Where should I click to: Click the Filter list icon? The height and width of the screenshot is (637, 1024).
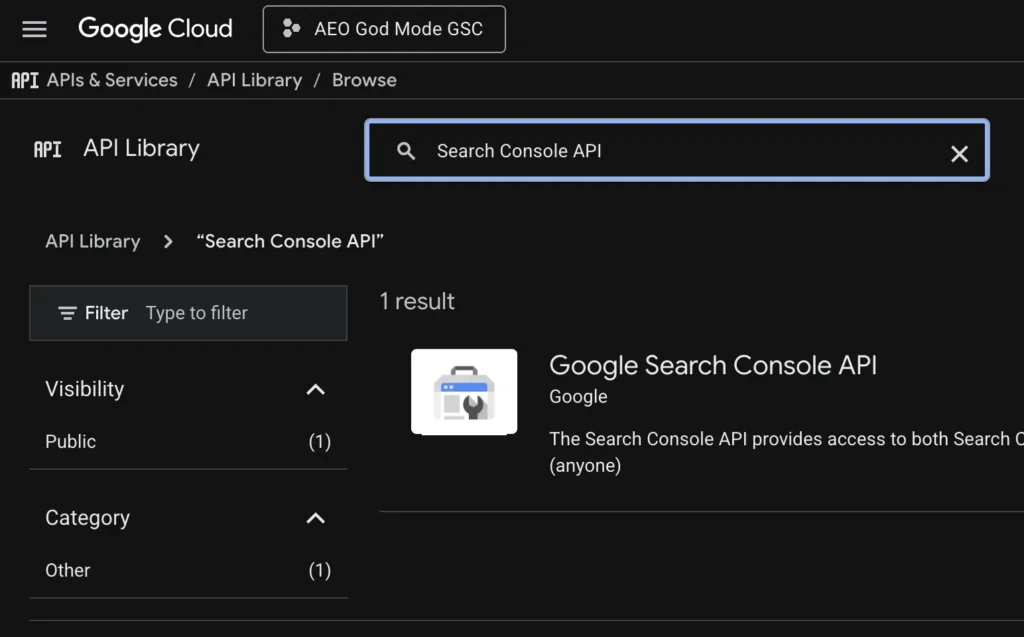[67, 313]
